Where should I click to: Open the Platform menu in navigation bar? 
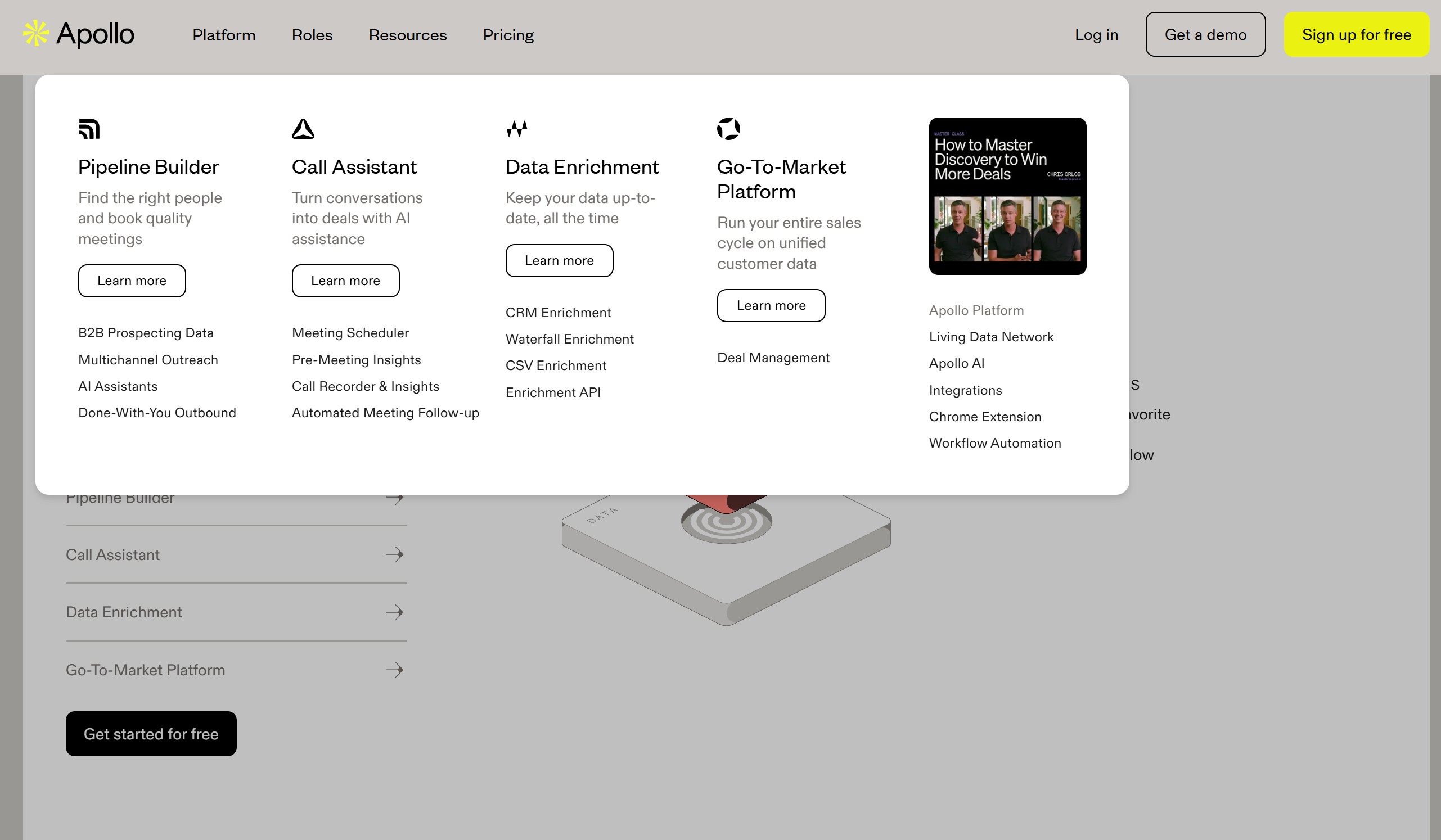[224, 35]
